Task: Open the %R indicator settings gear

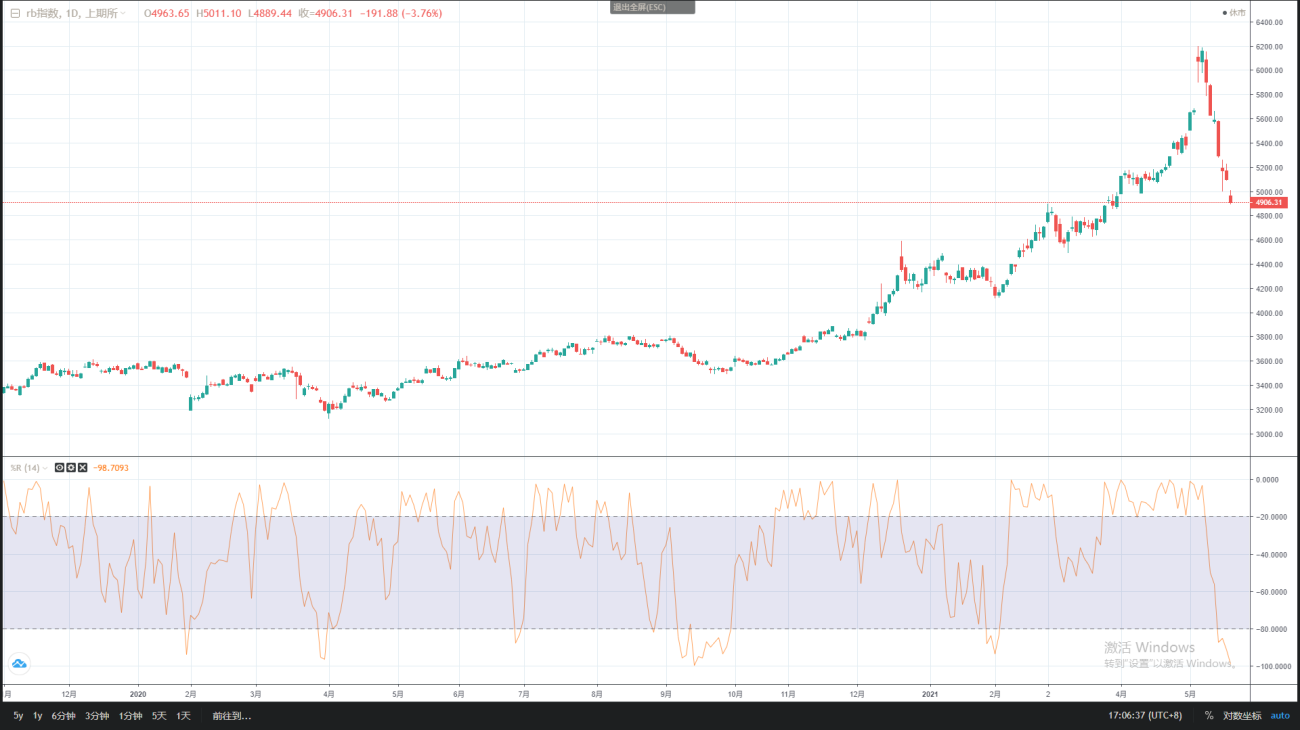Action: (71, 468)
